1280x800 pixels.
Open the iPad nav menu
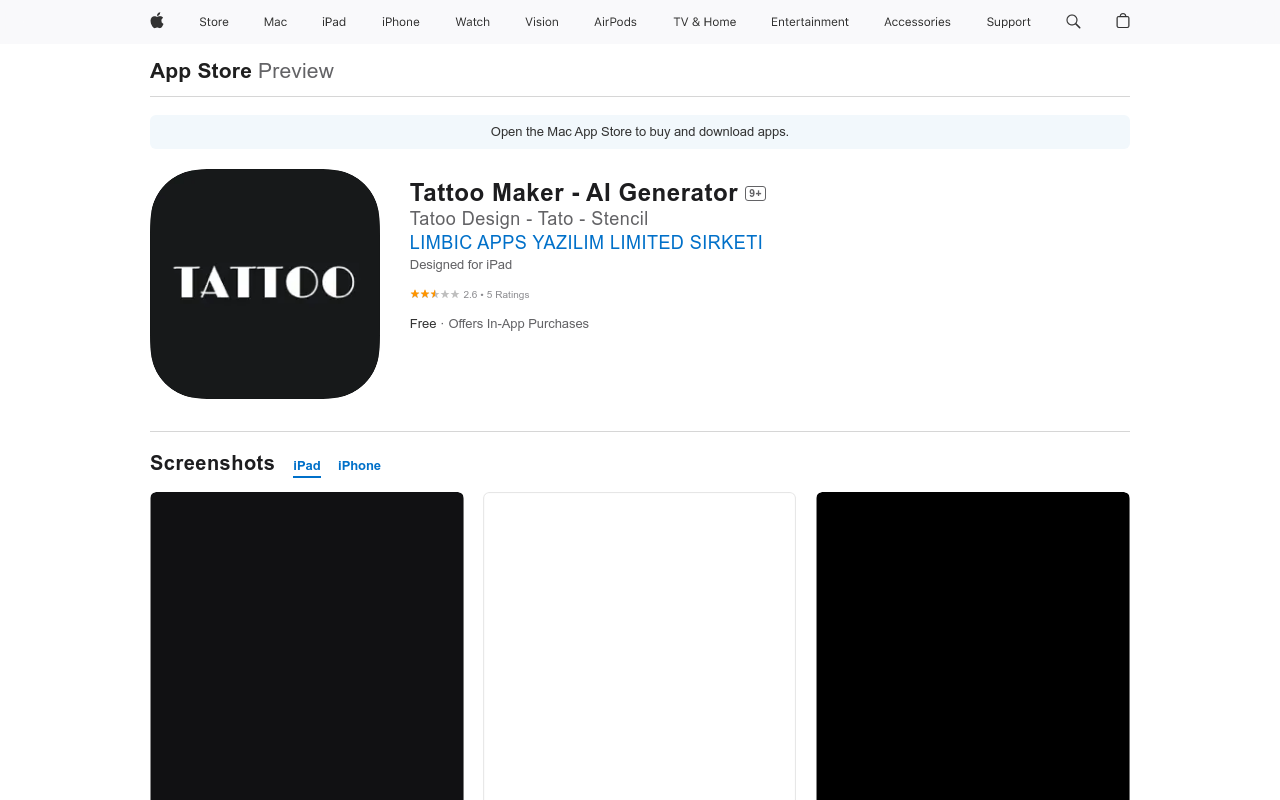click(x=334, y=22)
